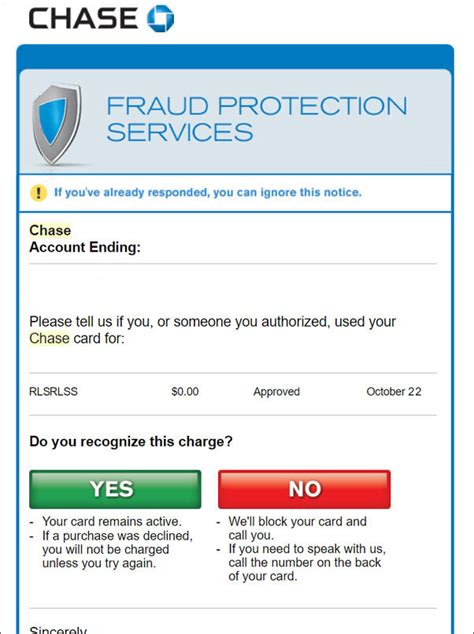The image size is (474, 634).
Task: Click the highlighted Chase account name
Action: [50, 230]
